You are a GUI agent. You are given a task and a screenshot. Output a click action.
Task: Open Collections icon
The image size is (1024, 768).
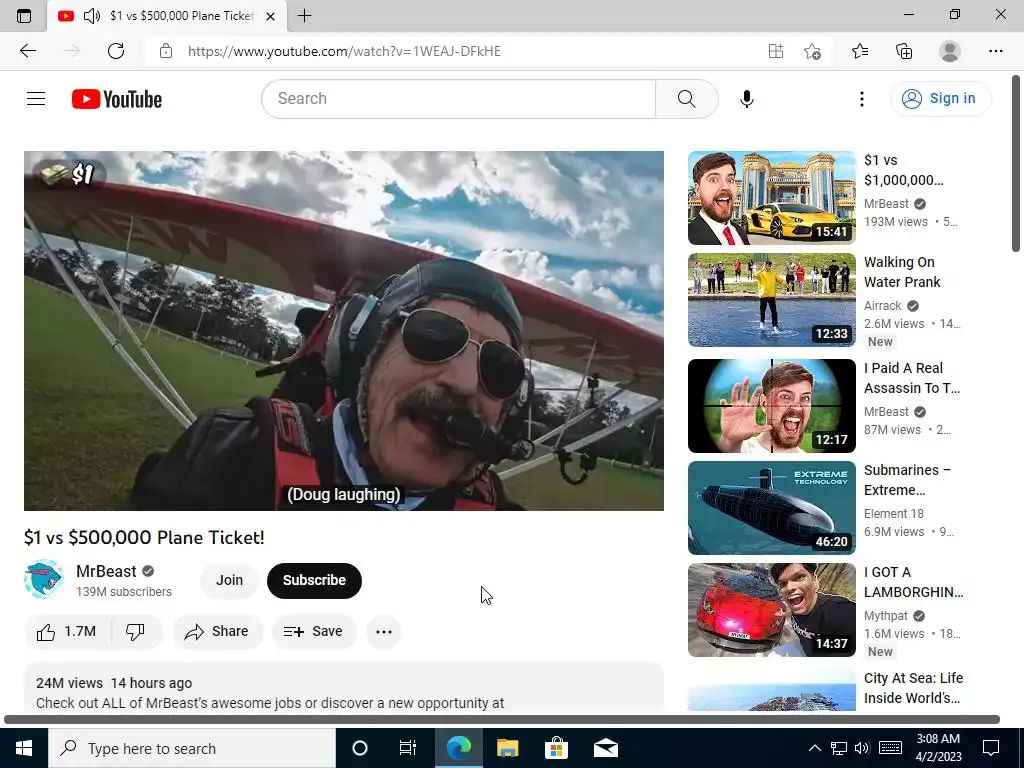[904, 51]
